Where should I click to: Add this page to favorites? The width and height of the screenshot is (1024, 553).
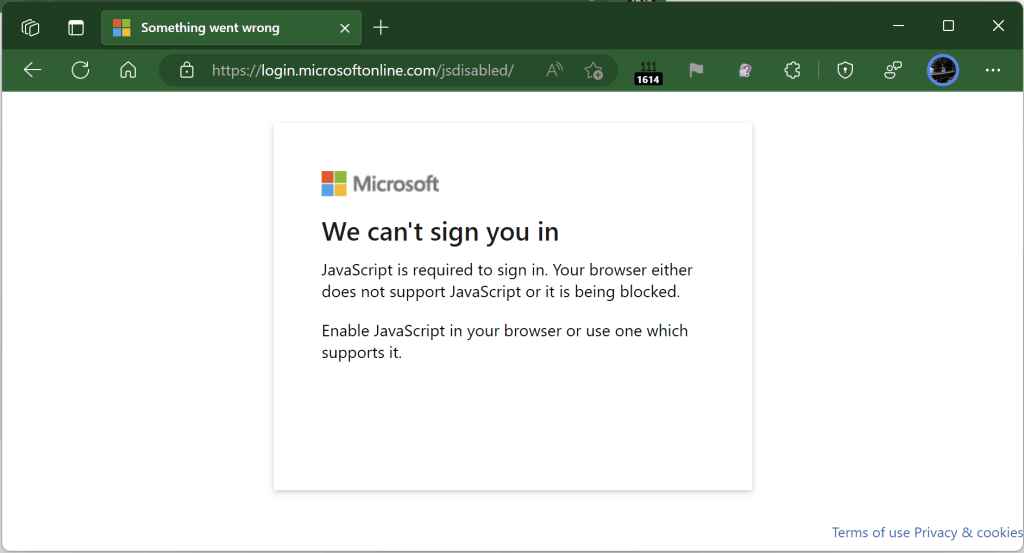point(593,70)
